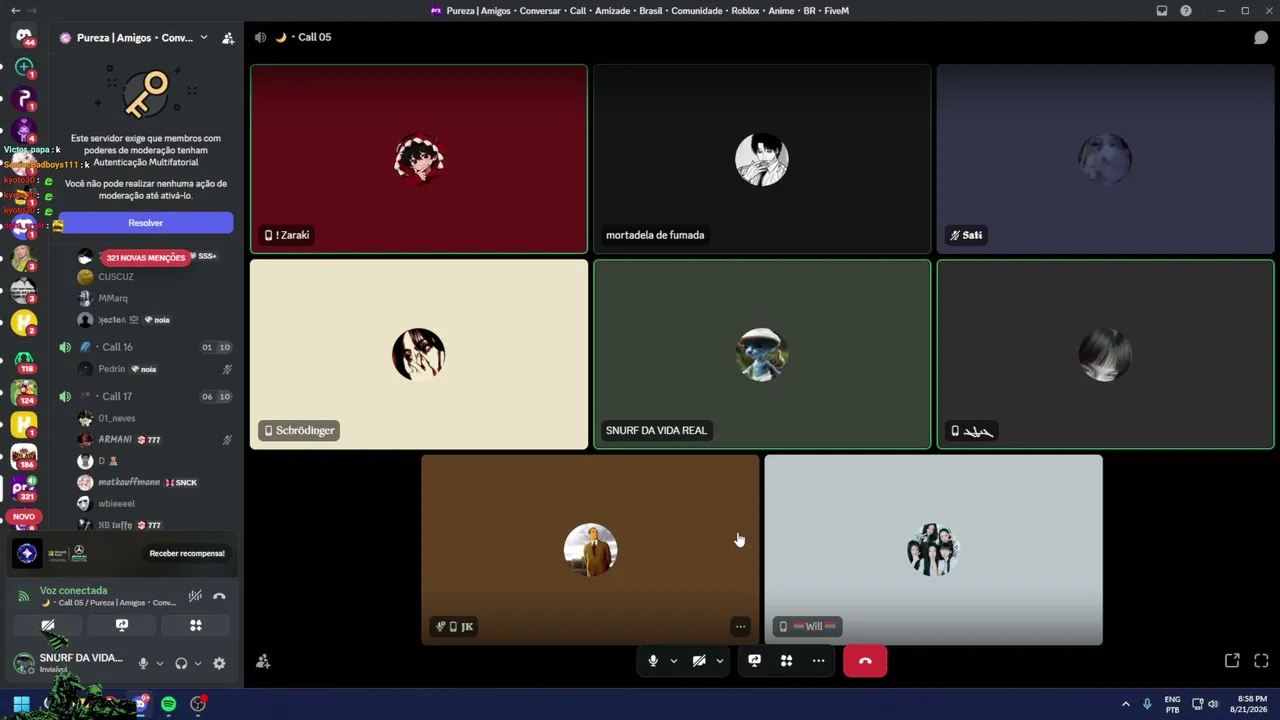Expand the Pureza server name dropdown
Screen dimensions: 1280x720
pos(204,38)
